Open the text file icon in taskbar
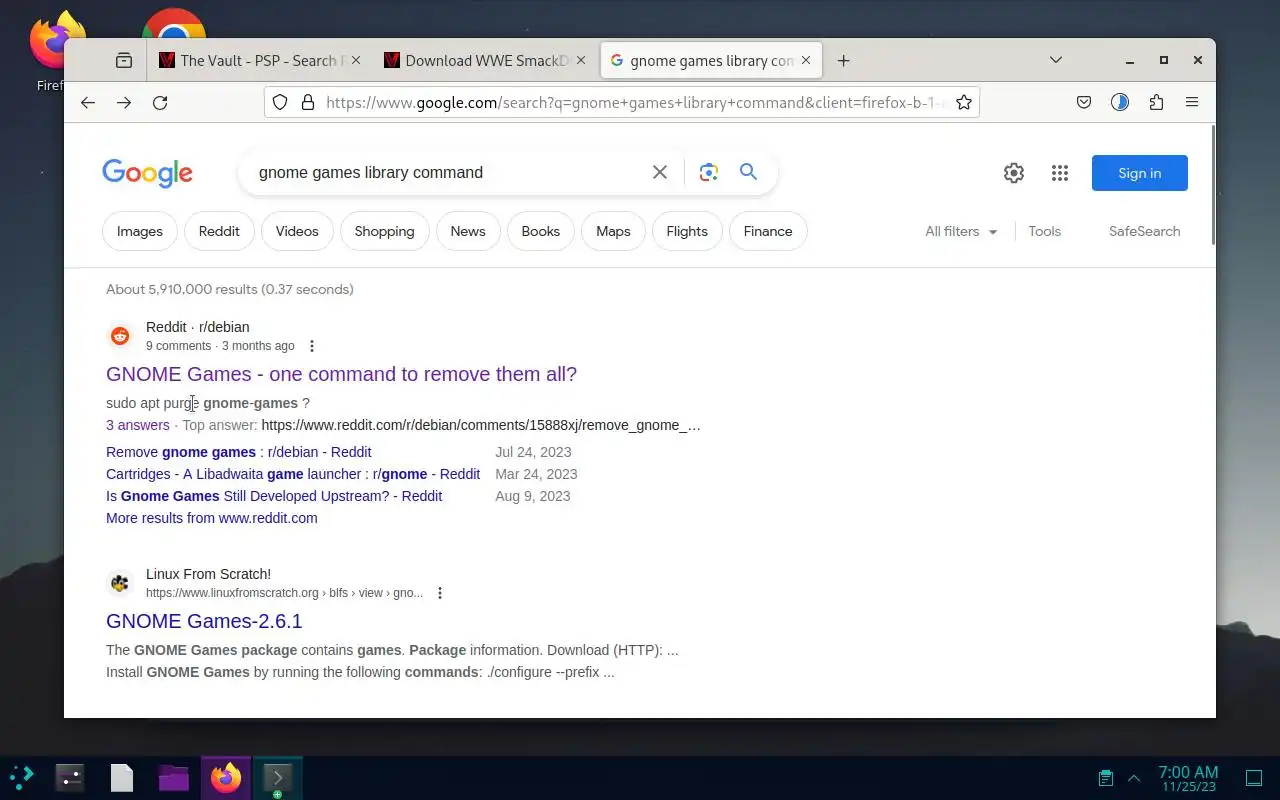The height and width of the screenshot is (800, 1280). click(x=122, y=777)
